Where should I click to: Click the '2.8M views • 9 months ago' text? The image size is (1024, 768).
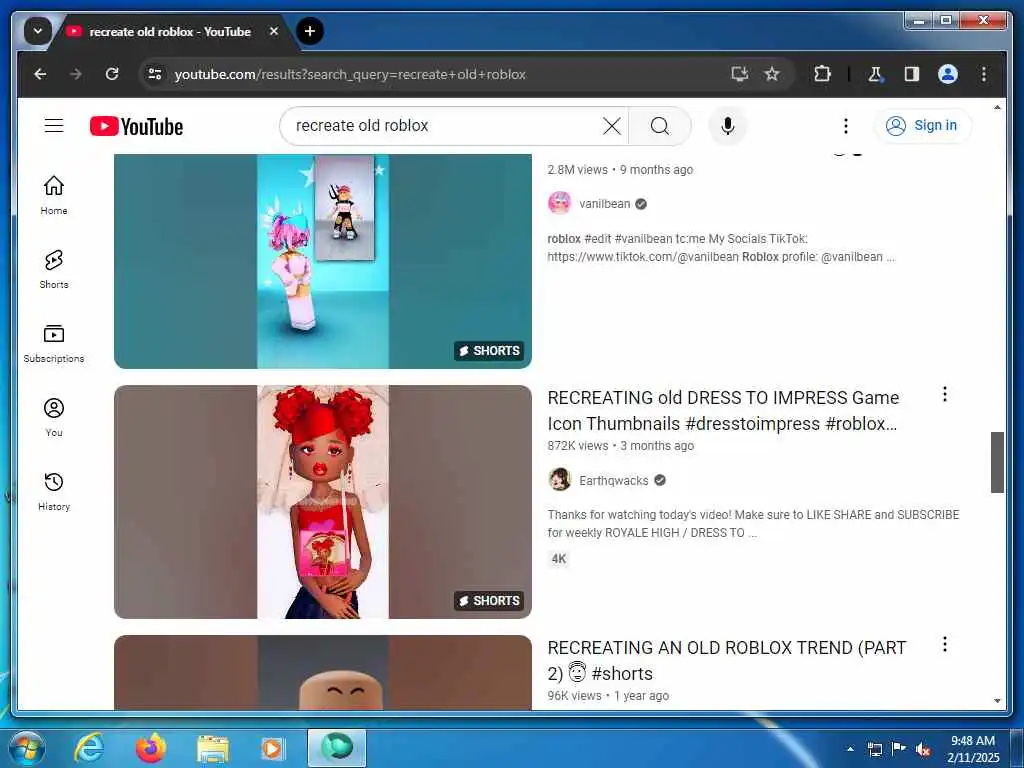[x=620, y=170]
